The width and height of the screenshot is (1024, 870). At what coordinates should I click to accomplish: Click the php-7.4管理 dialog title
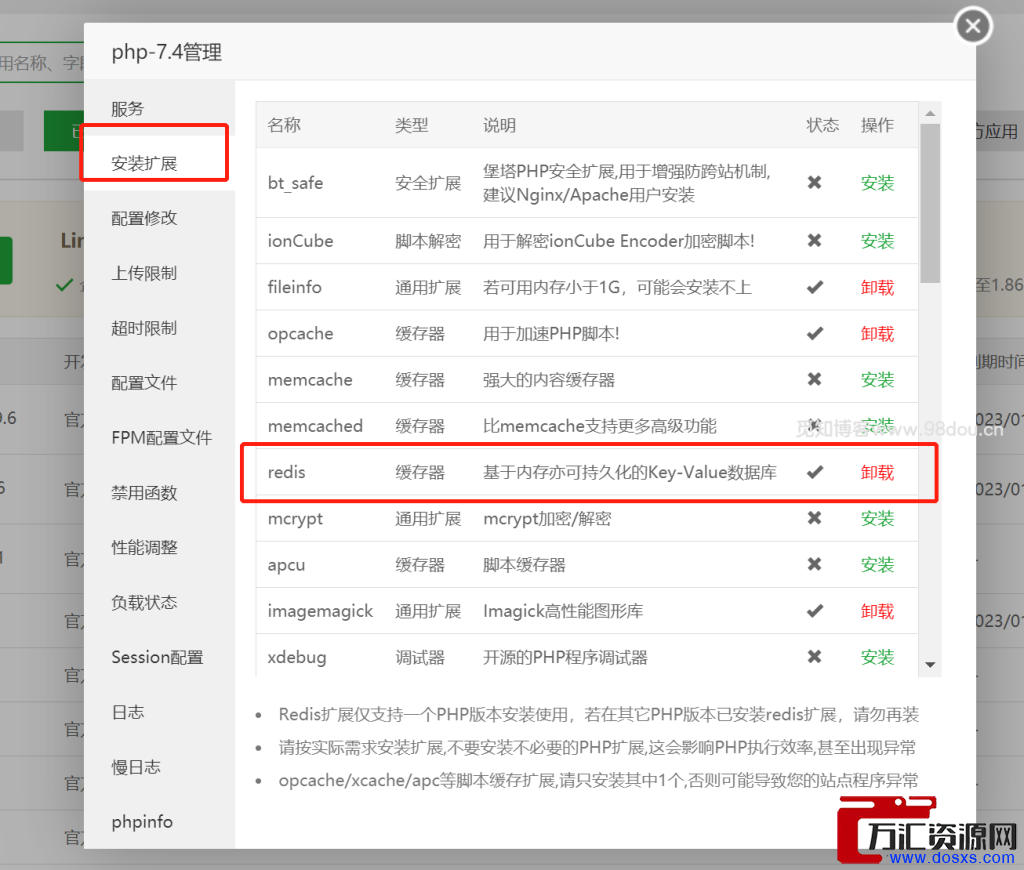tap(167, 52)
